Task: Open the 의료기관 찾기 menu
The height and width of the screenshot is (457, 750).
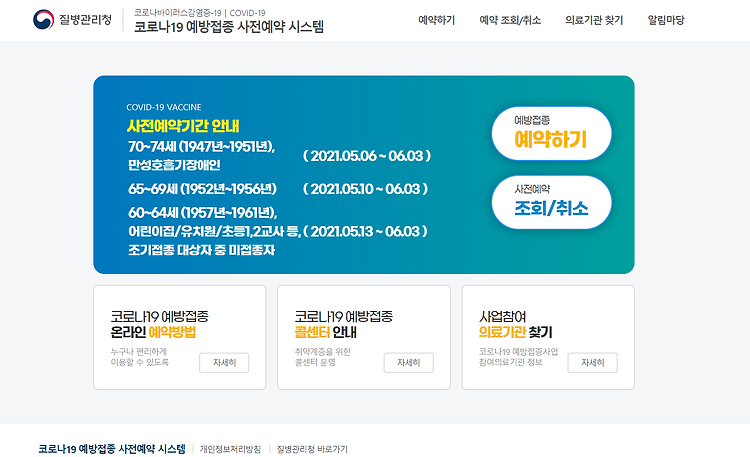Action: pos(594,20)
